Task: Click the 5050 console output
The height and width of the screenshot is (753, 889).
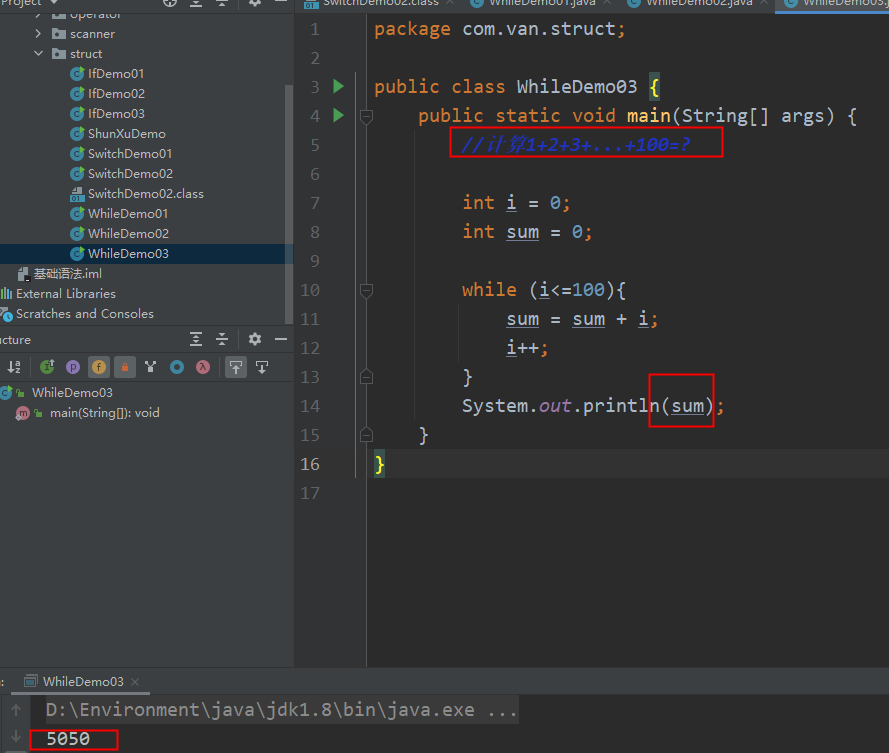Action: (68, 739)
